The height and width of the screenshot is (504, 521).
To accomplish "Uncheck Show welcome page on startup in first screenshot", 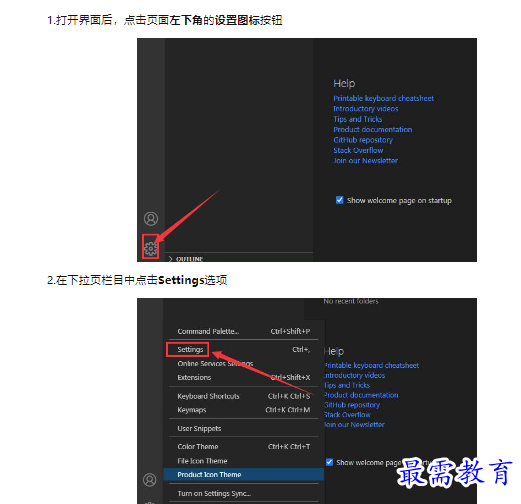I will tap(339, 200).
